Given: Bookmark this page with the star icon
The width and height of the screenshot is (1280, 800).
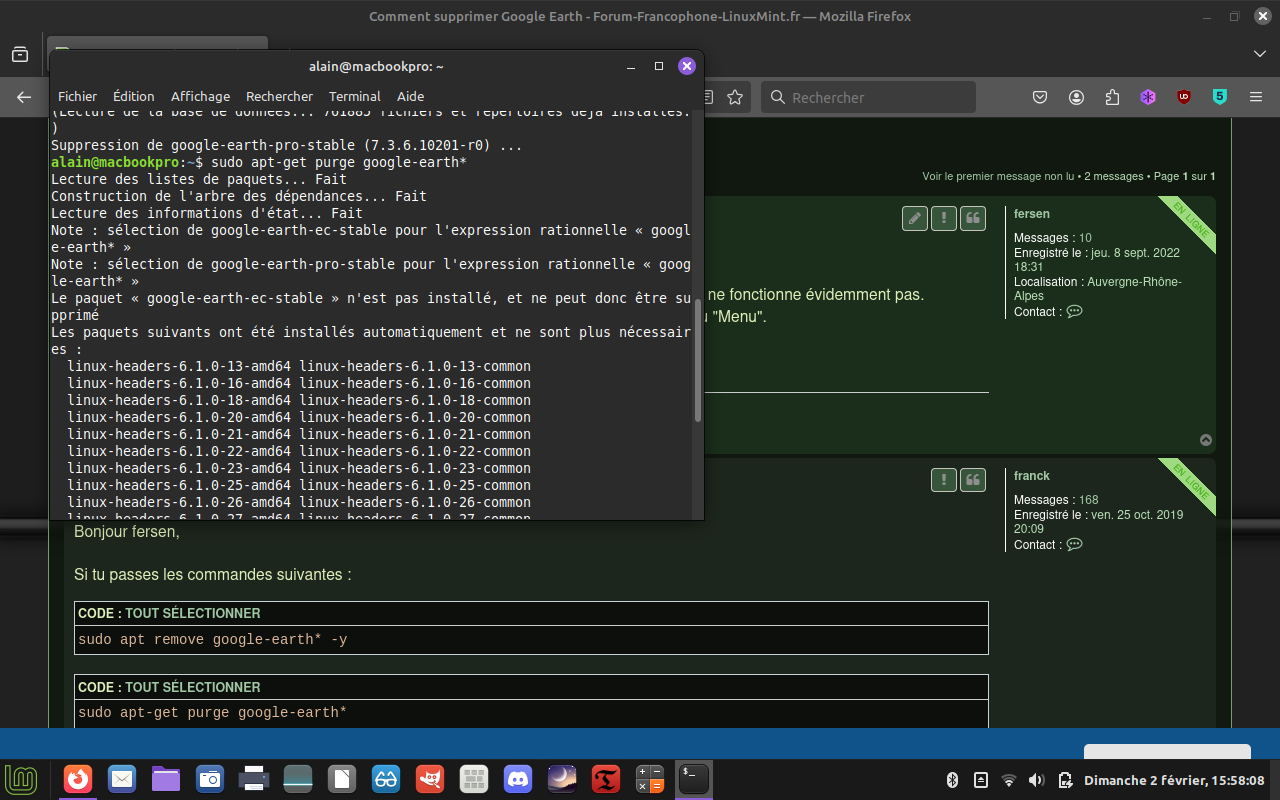Looking at the screenshot, I should [x=735, y=97].
